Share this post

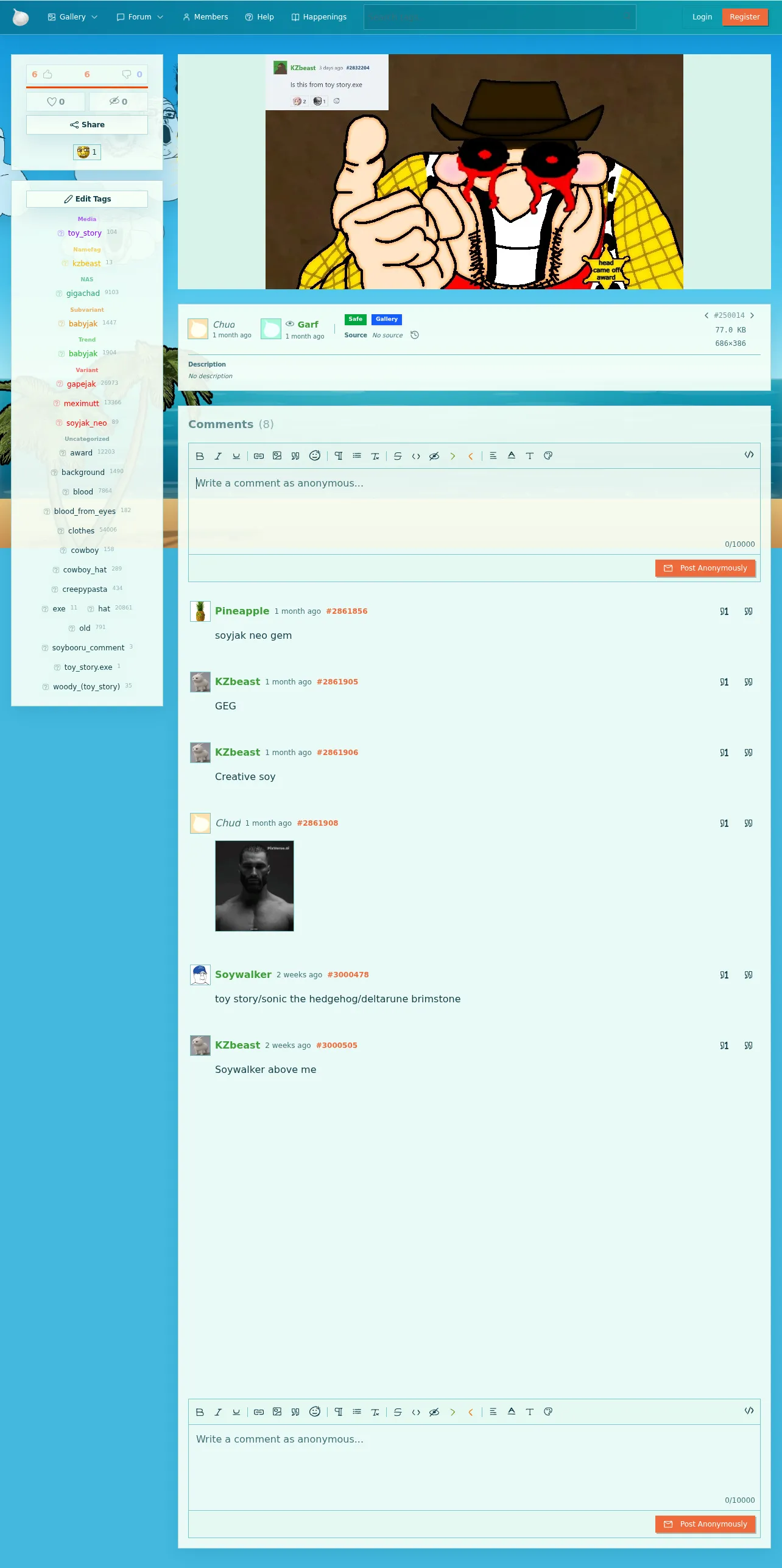coord(87,125)
